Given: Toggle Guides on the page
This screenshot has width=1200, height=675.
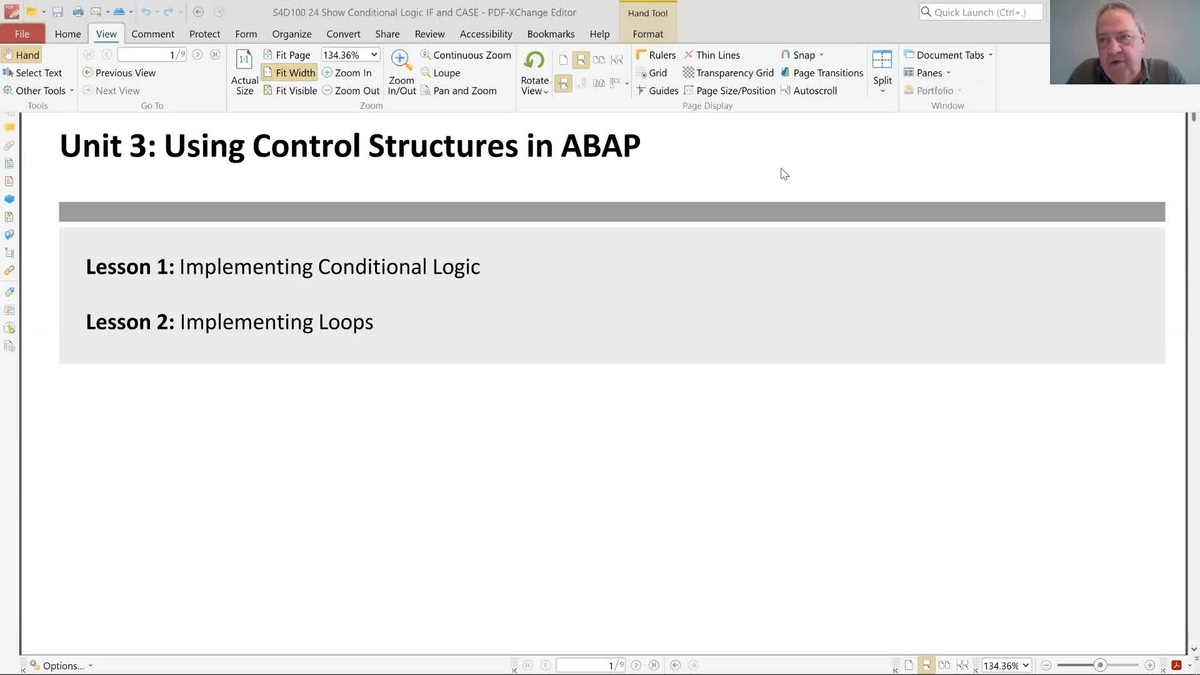Looking at the screenshot, I should [x=658, y=90].
